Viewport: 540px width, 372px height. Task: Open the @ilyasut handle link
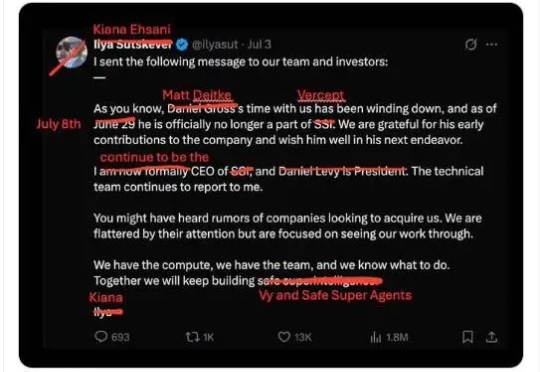tap(215, 44)
